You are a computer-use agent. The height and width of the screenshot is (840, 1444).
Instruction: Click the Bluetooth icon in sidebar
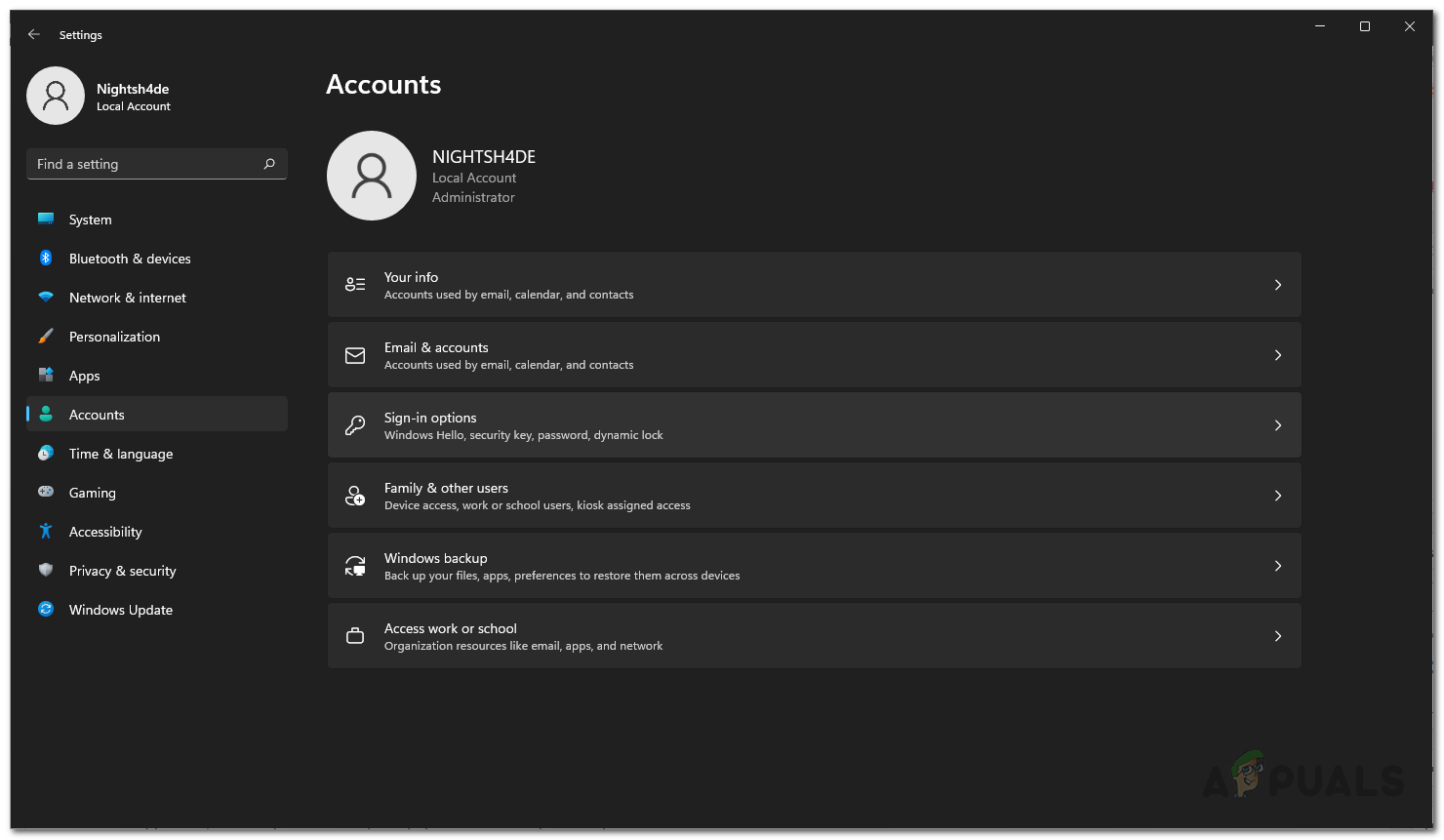[46, 259]
